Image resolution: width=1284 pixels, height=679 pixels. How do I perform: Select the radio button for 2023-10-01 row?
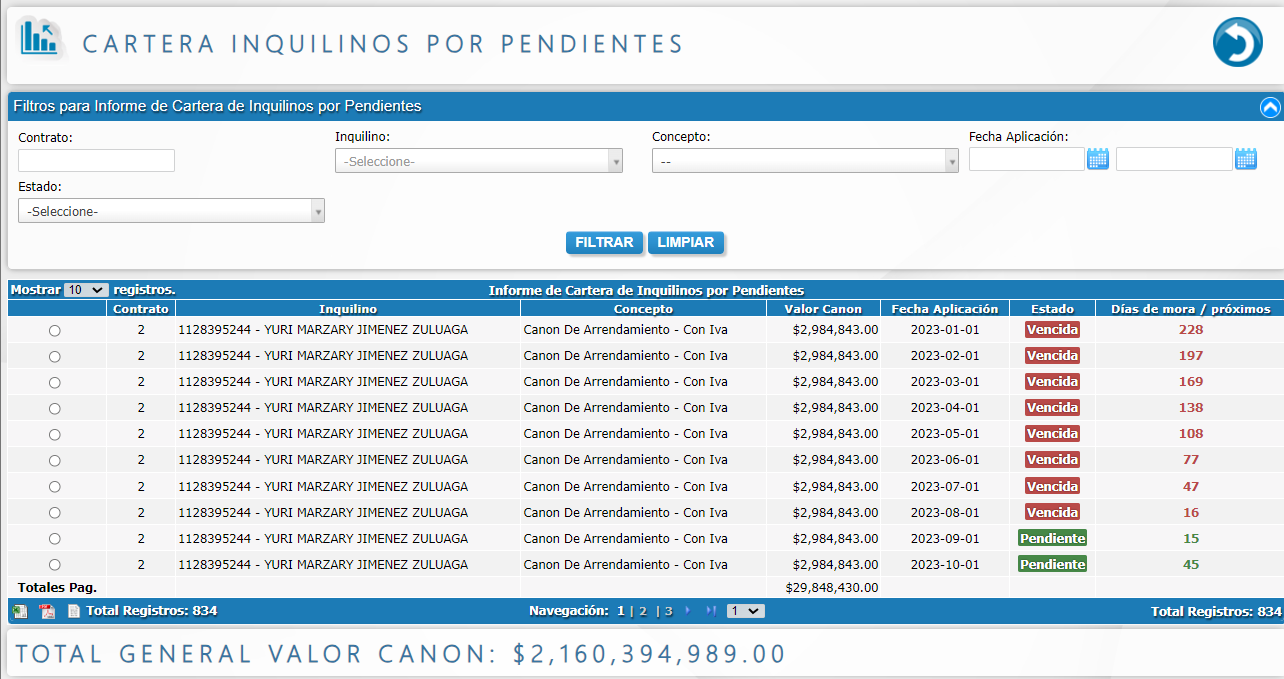pos(55,565)
